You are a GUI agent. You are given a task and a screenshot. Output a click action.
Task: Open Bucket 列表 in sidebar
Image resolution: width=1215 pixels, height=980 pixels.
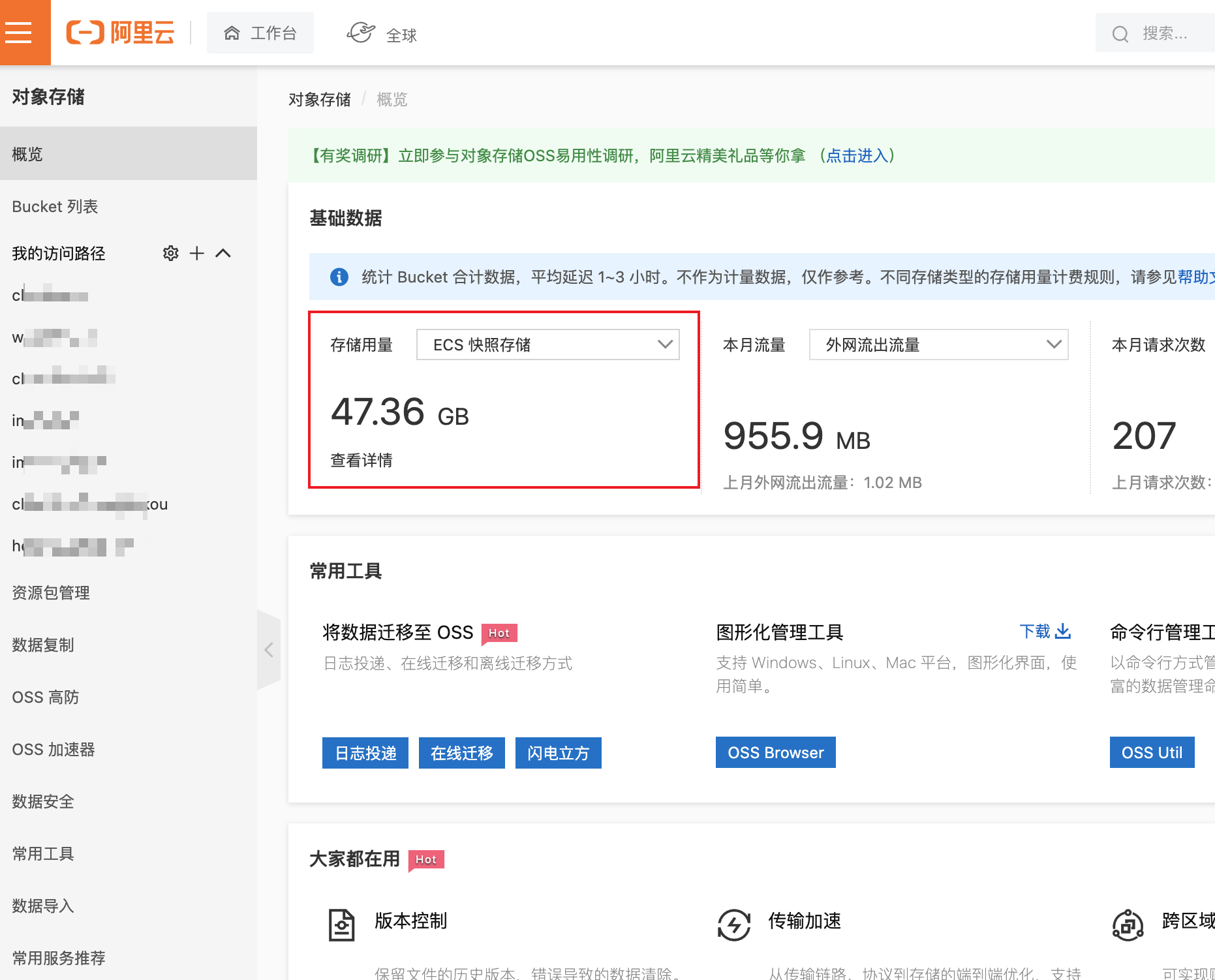55,206
